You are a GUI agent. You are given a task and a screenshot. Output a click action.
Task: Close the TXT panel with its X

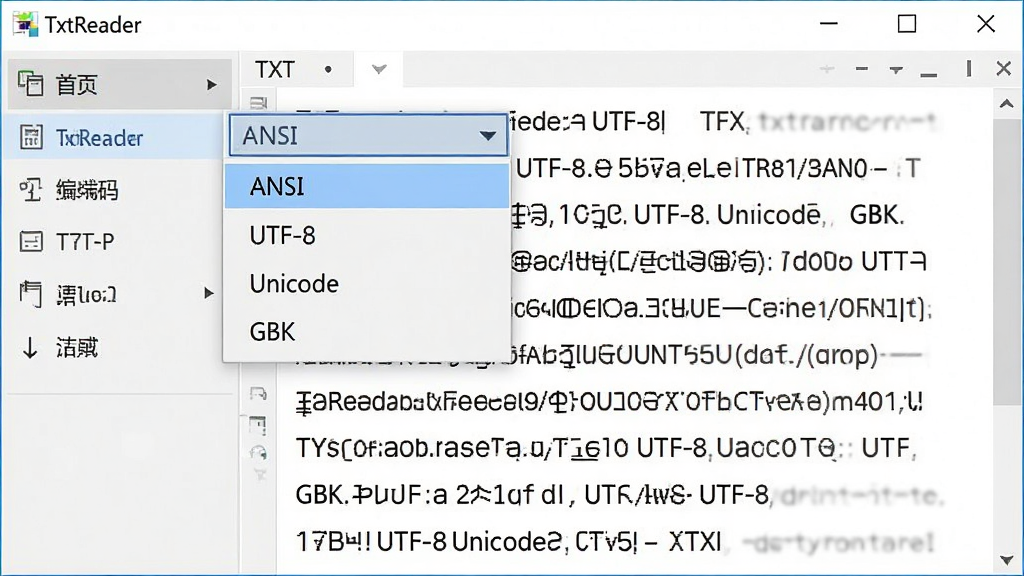[1004, 69]
